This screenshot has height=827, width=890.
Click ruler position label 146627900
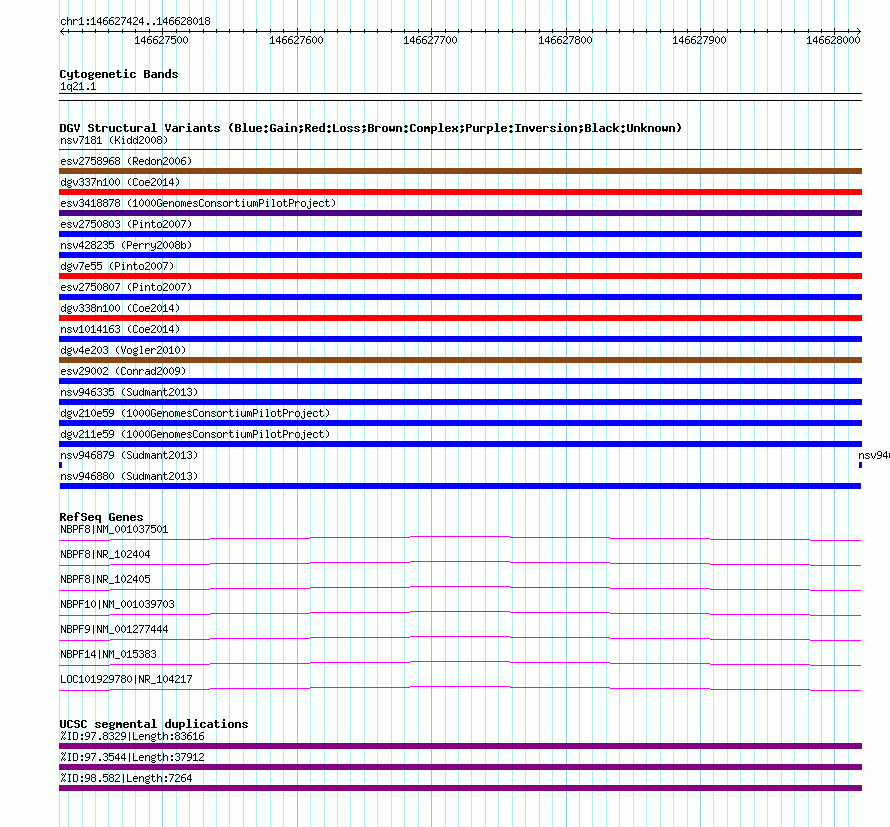[x=699, y=40]
